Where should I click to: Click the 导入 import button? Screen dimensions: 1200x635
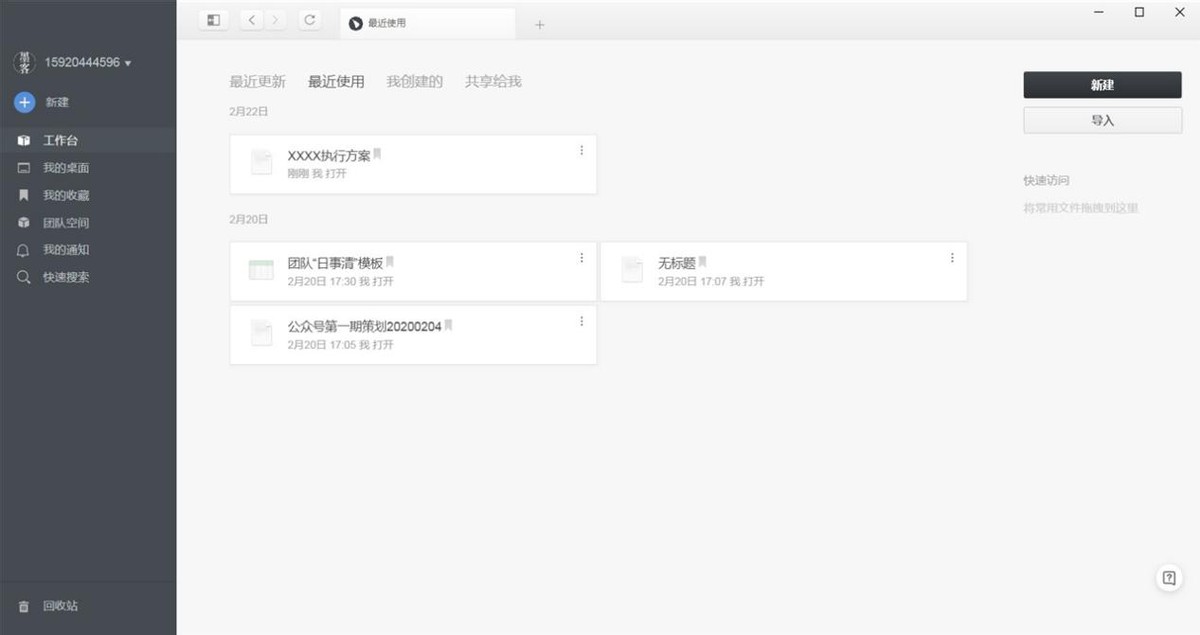[1102, 120]
